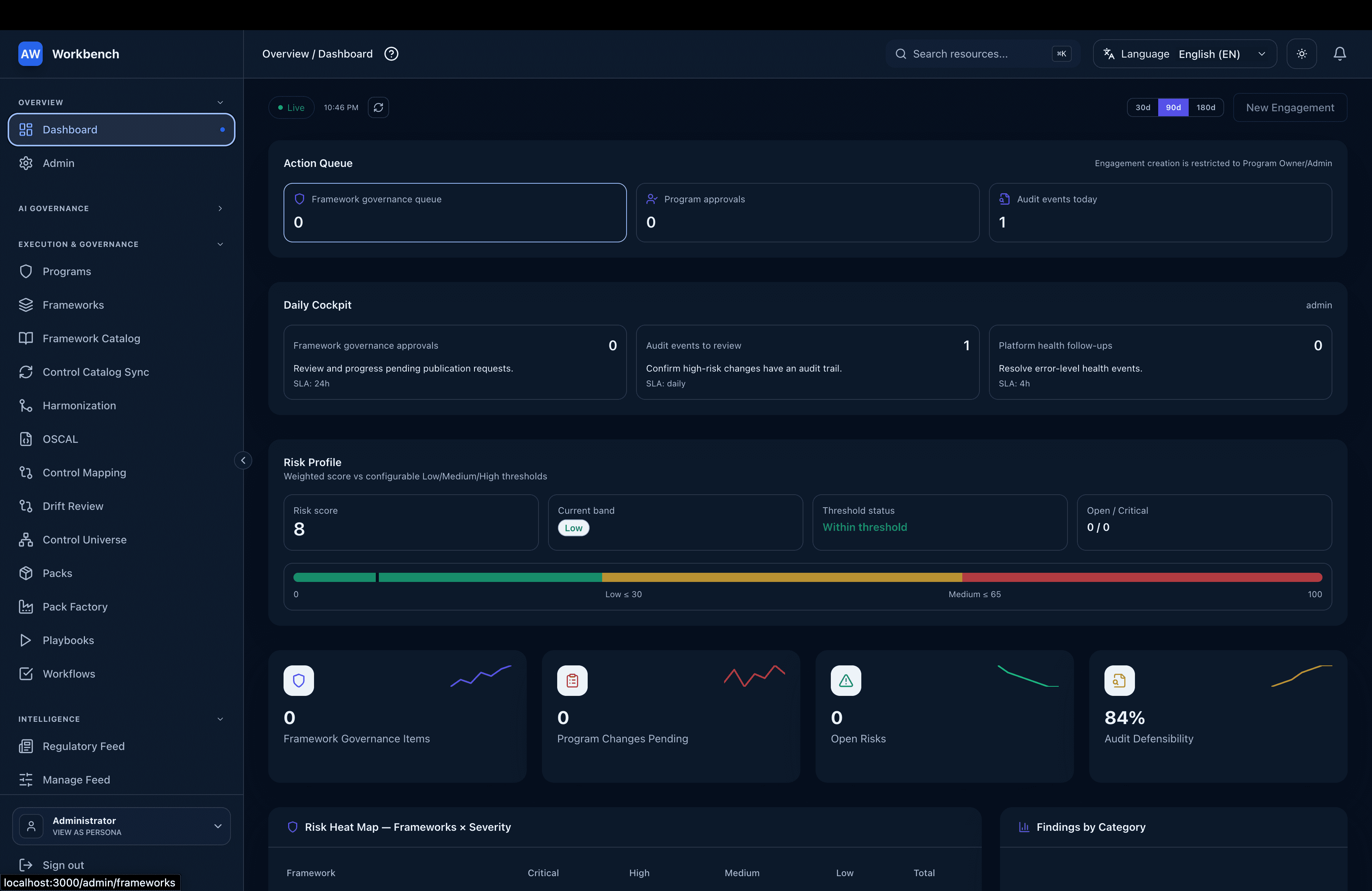
Task: Focus the Search resources field
Action: click(982, 54)
